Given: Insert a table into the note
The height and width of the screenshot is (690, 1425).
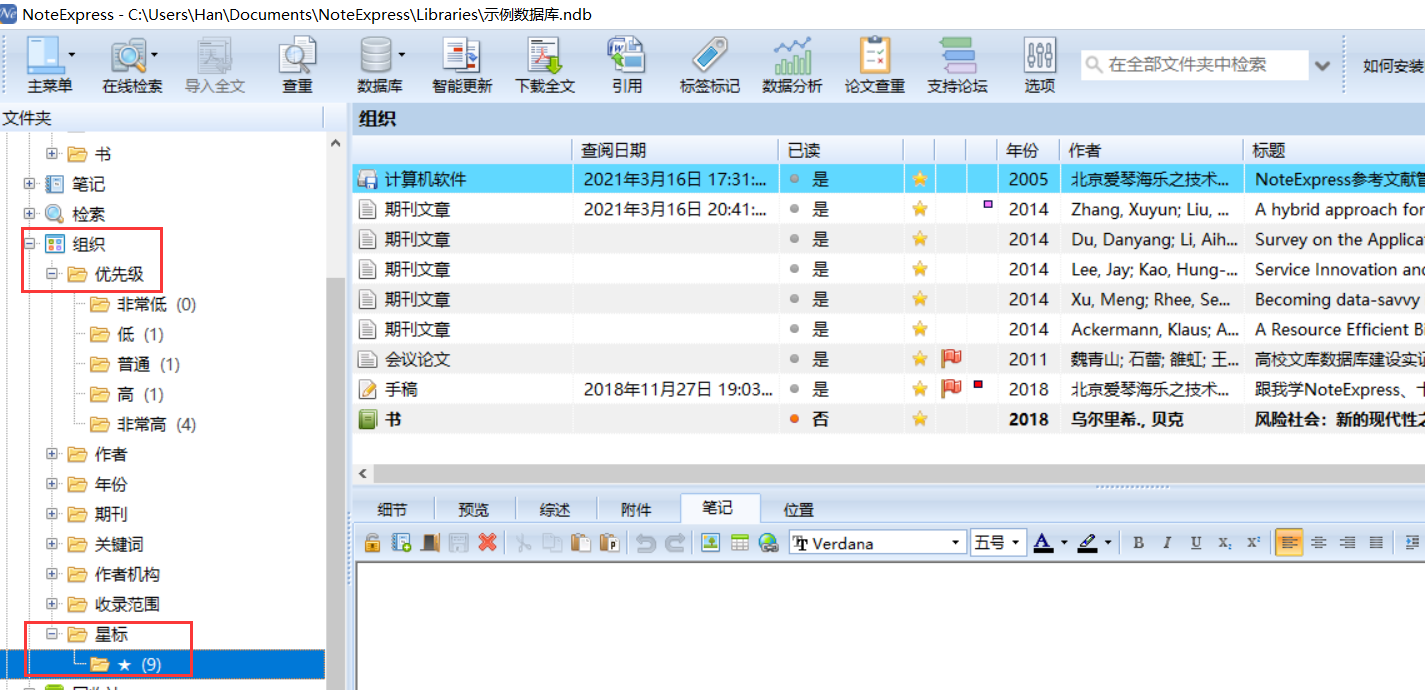Looking at the screenshot, I should pos(740,543).
